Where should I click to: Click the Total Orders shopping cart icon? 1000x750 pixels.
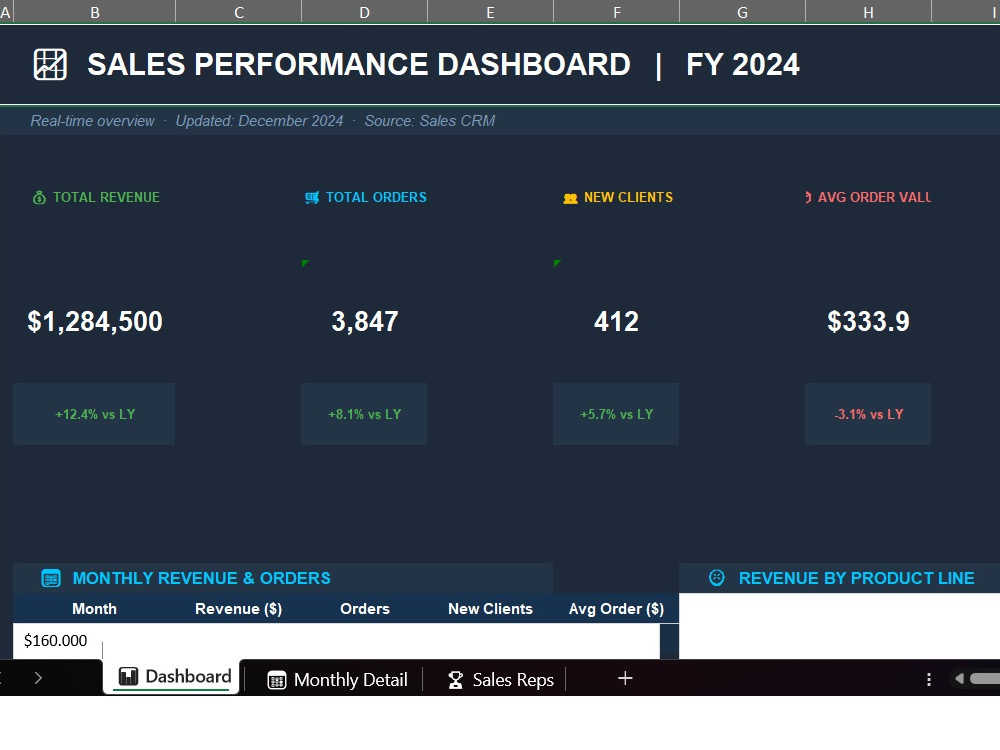click(312, 198)
